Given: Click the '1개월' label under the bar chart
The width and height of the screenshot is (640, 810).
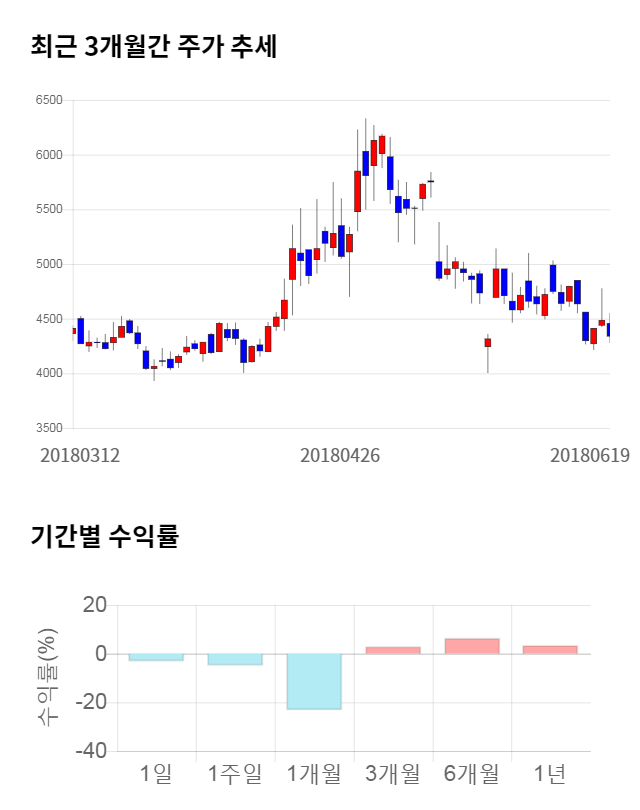Looking at the screenshot, I should pos(314,773).
